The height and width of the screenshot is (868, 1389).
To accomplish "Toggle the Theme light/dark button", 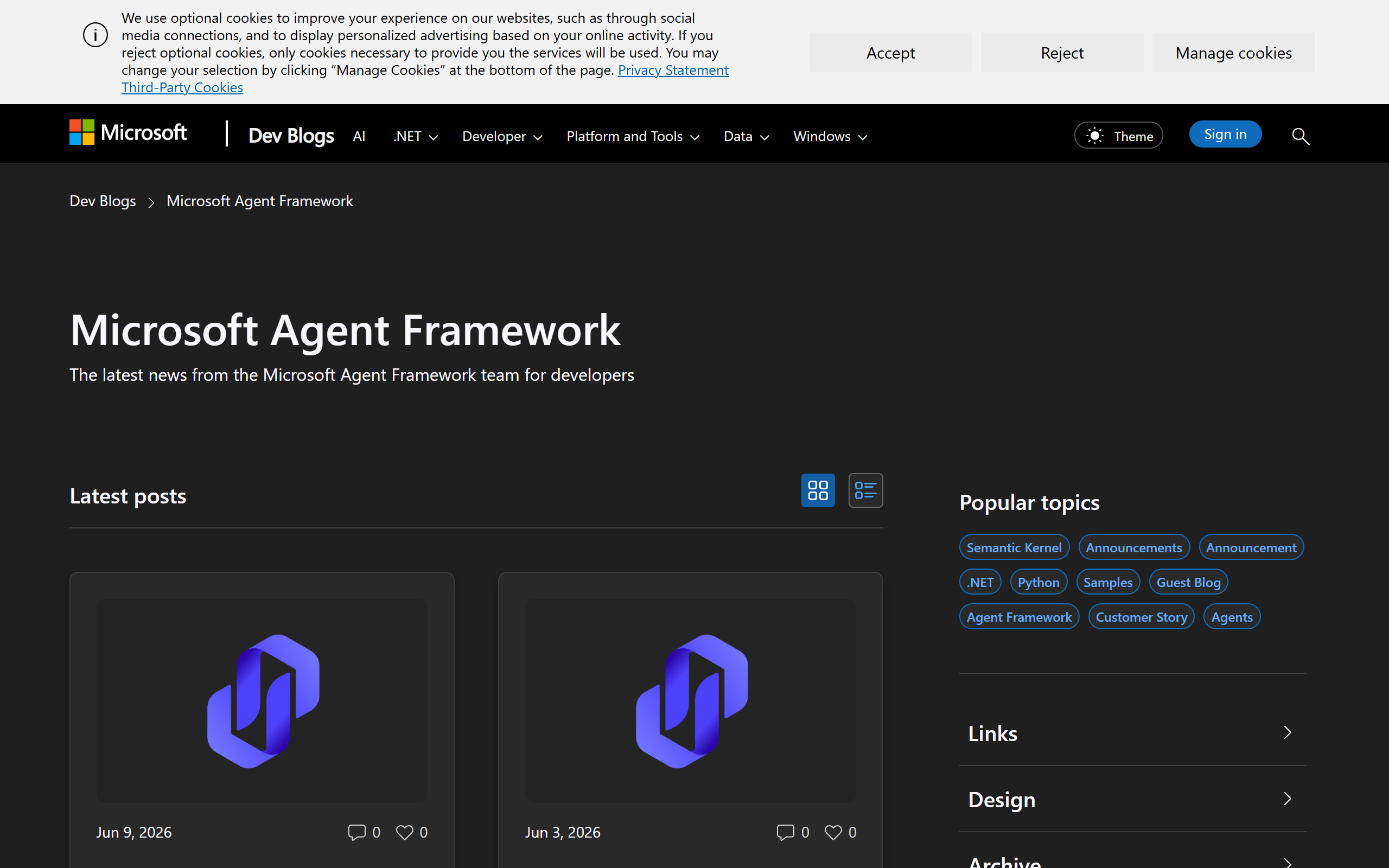I will click(1119, 136).
